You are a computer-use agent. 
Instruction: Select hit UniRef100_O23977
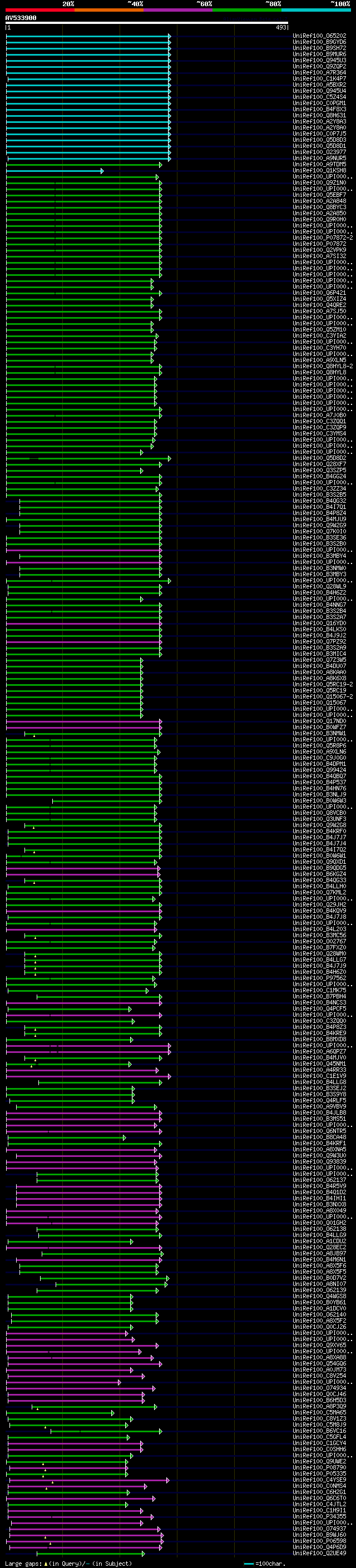tap(319, 152)
